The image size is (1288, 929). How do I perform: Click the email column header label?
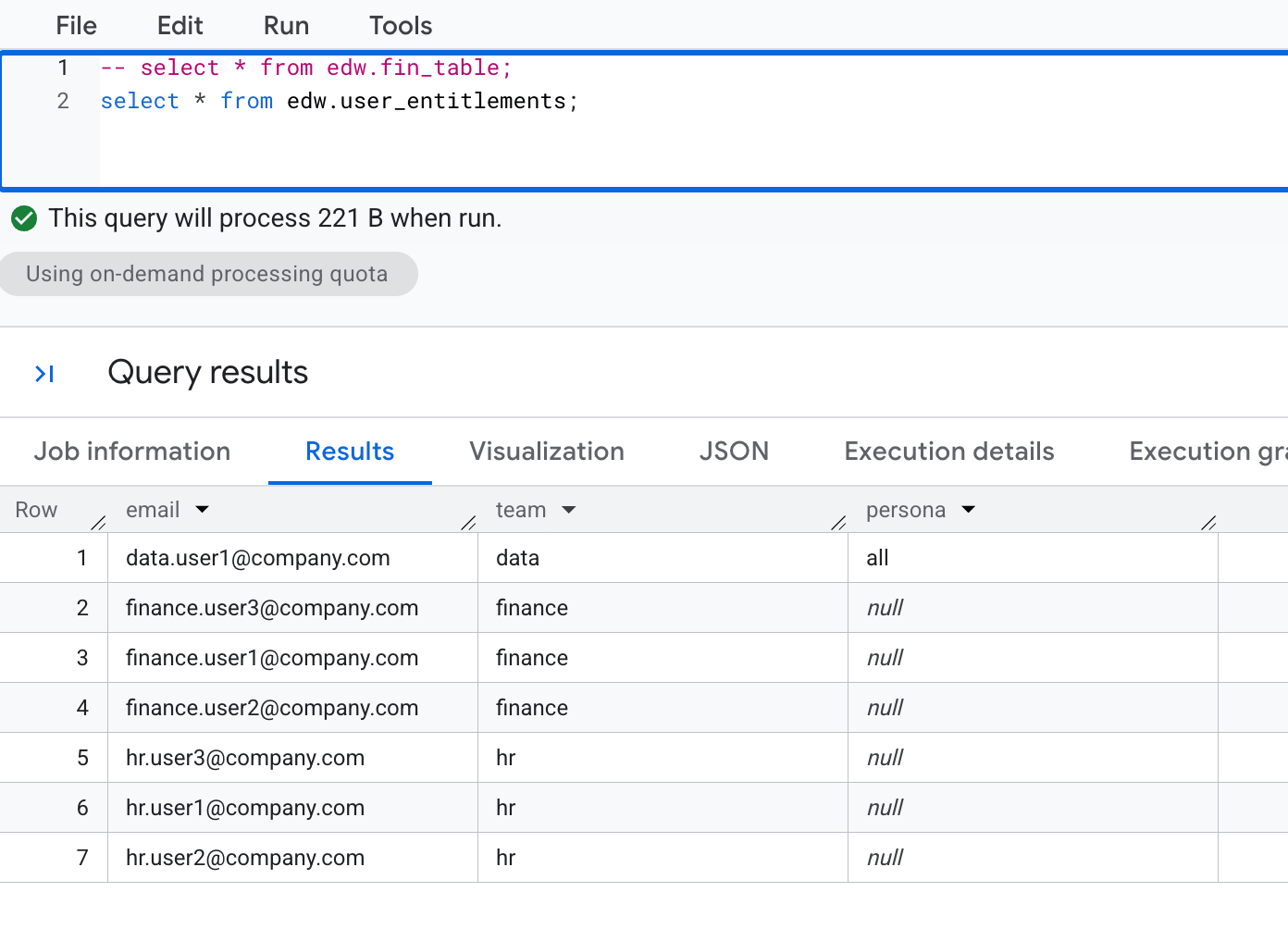point(153,510)
